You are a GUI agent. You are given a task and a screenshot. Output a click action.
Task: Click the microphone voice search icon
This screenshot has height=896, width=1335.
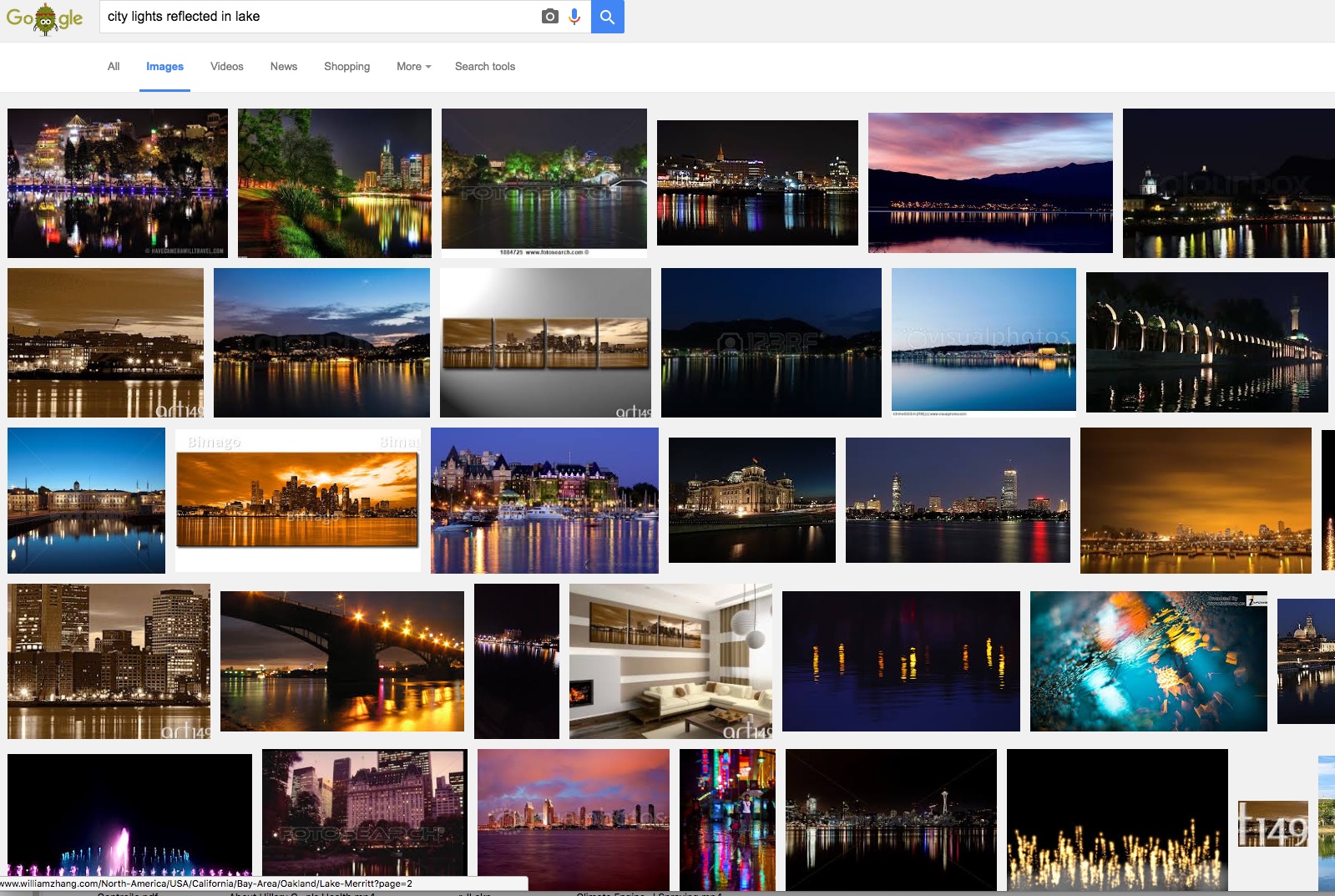pyautogui.click(x=574, y=17)
